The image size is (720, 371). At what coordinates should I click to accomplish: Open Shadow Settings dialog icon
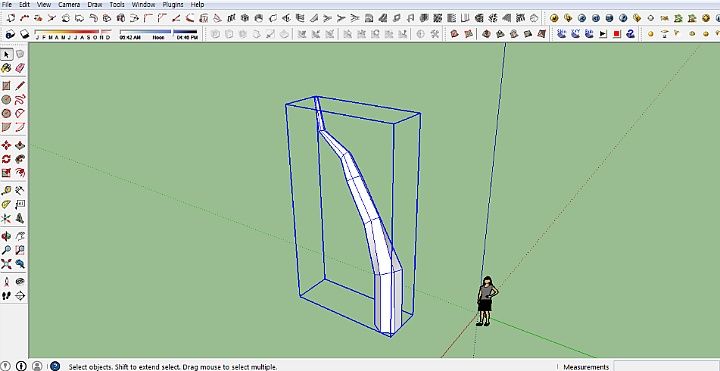pyautogui.click(x=10, y=34)
